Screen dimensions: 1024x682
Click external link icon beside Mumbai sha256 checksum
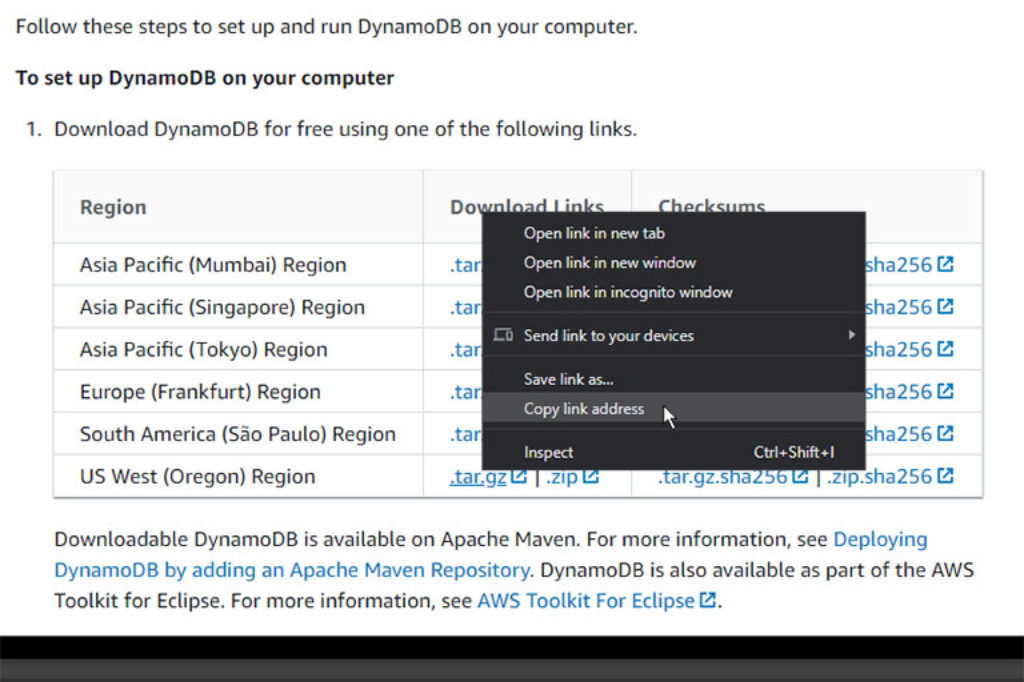coord(945,264)
